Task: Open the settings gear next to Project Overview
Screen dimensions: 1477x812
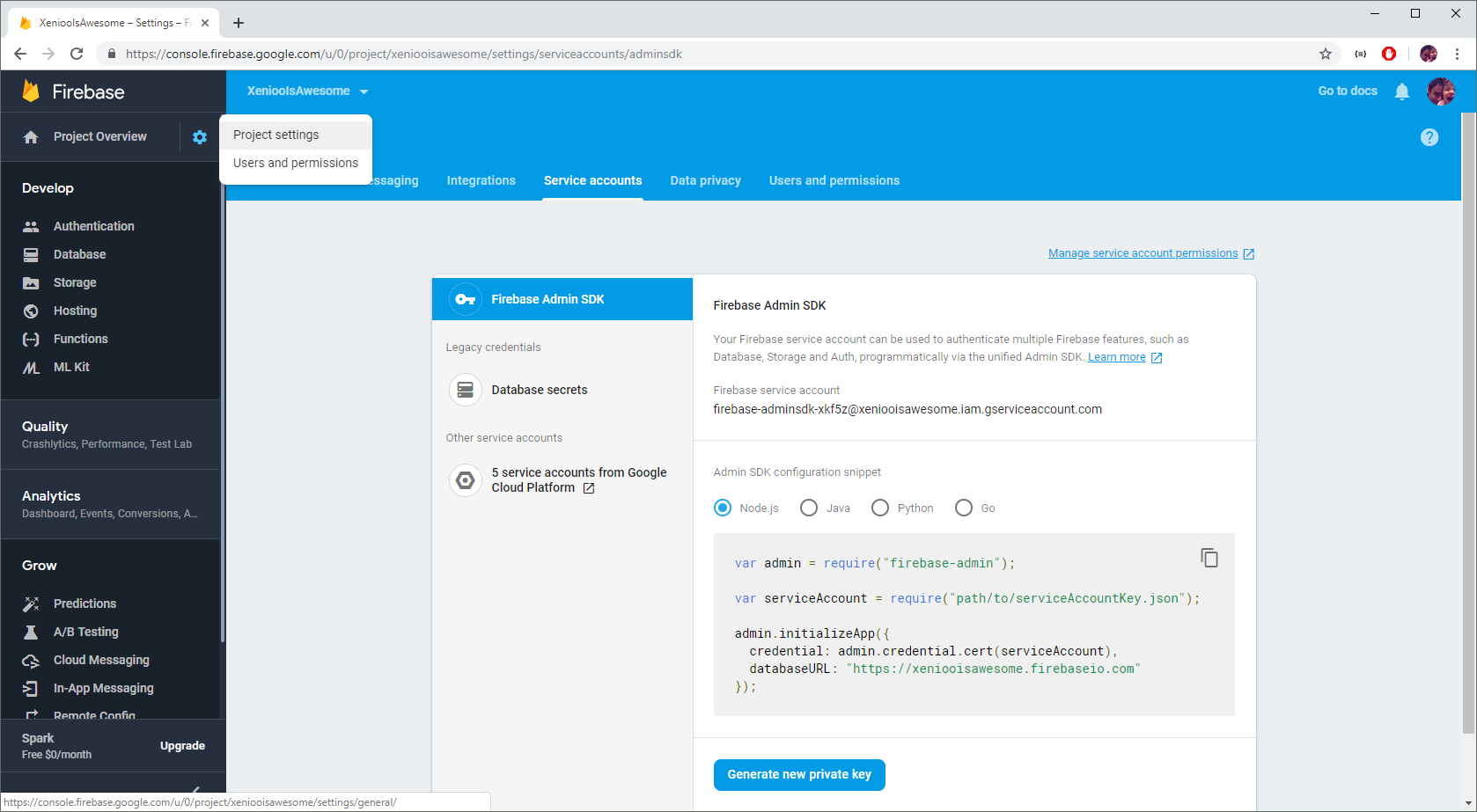Action: click(200, 137)
